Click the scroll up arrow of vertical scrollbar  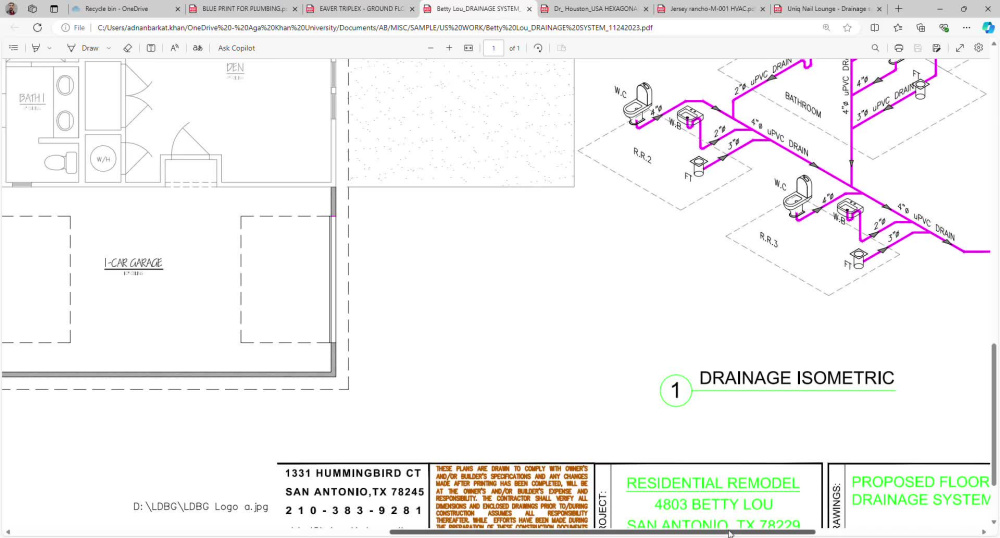coord(994,43)
